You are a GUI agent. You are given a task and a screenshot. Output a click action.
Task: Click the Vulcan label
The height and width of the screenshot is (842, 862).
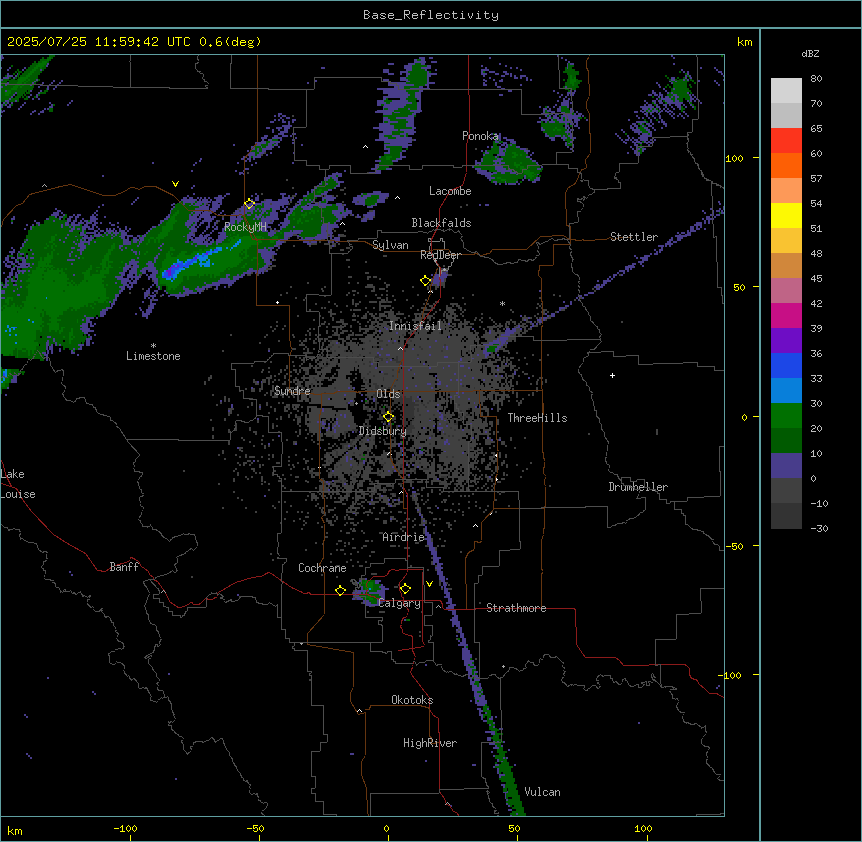tap(543, 792)
